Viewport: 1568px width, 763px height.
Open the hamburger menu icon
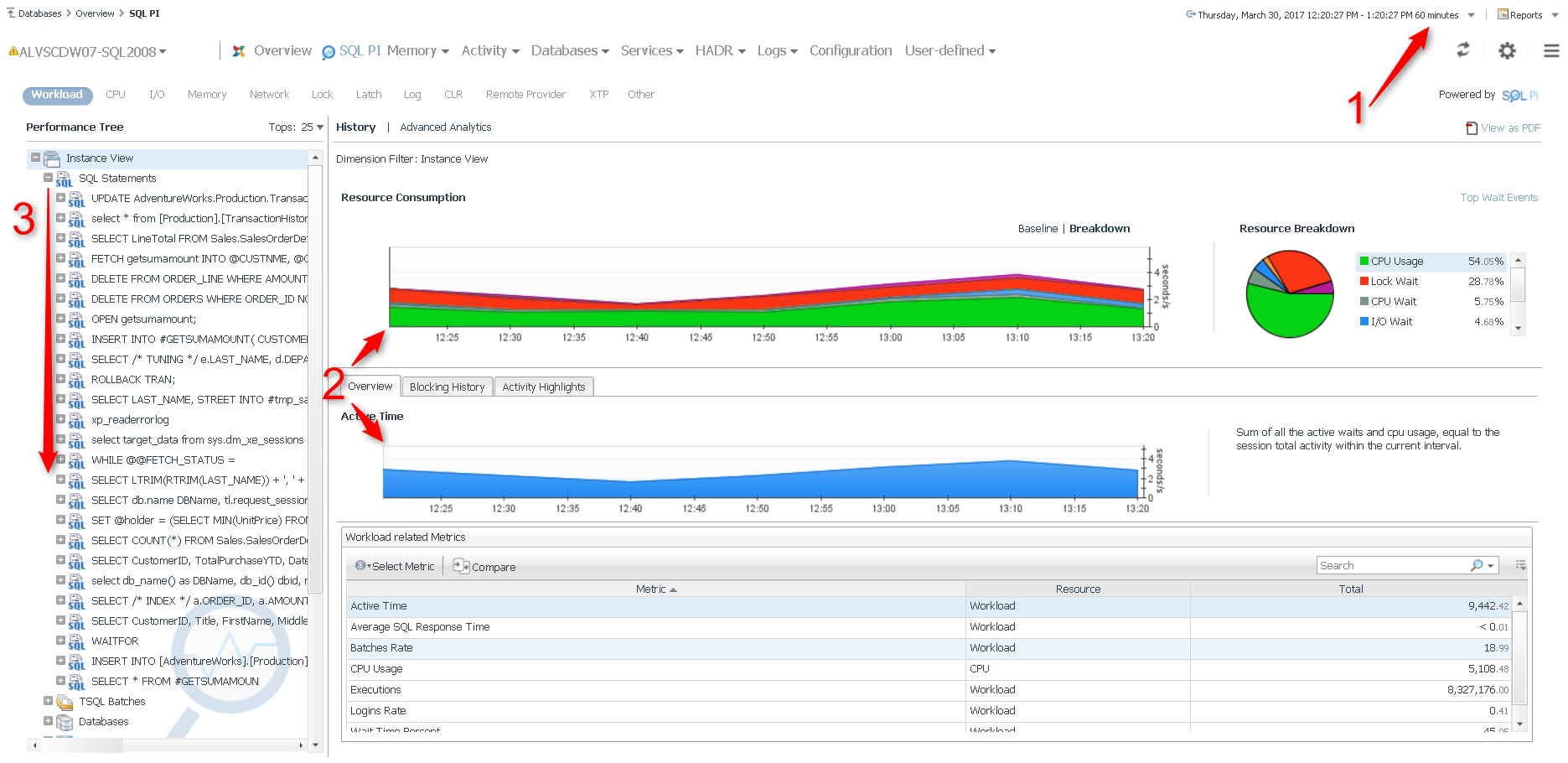click(x=1550, y=51)
